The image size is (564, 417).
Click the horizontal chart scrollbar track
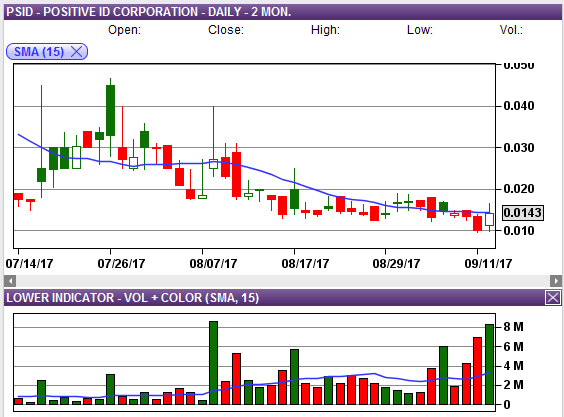[x=283, y=281]
